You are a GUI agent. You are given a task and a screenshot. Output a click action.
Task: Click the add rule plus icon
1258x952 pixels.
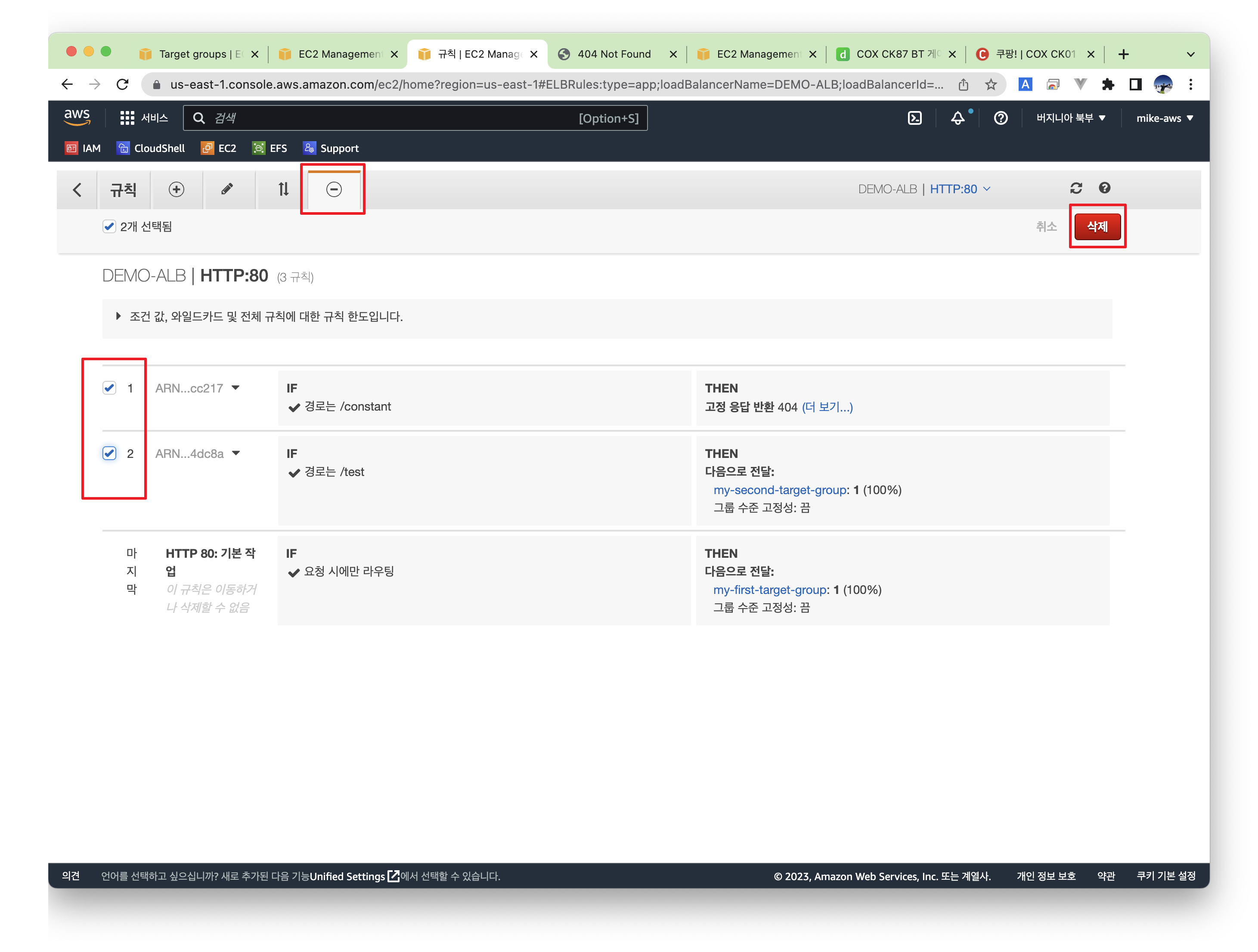point(177,189)
